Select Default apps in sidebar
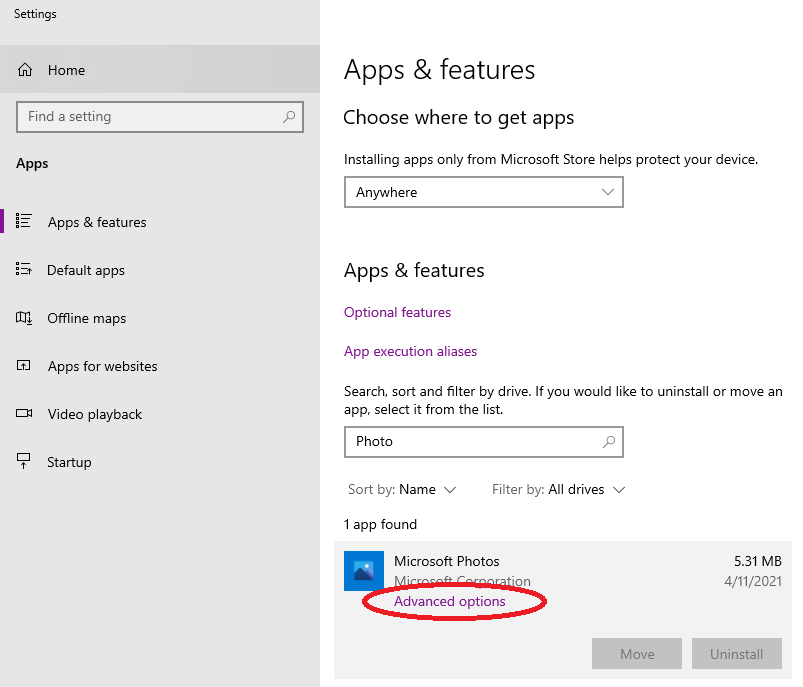The image size is (803, 687). (x=86, y=270)
